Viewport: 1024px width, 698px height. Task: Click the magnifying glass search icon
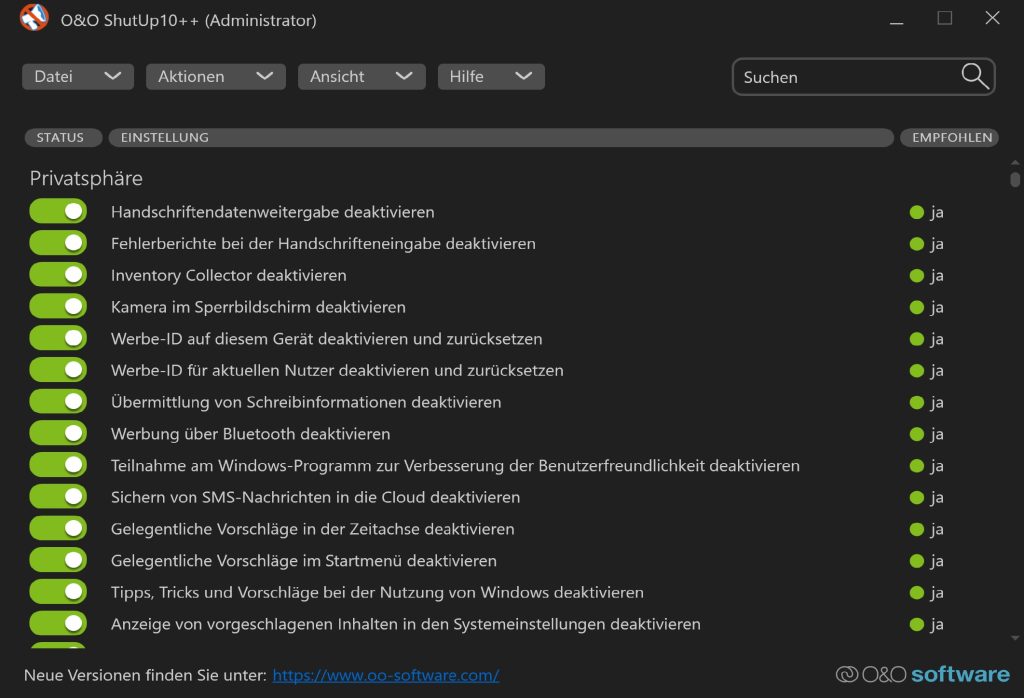[x=974, y=76]
